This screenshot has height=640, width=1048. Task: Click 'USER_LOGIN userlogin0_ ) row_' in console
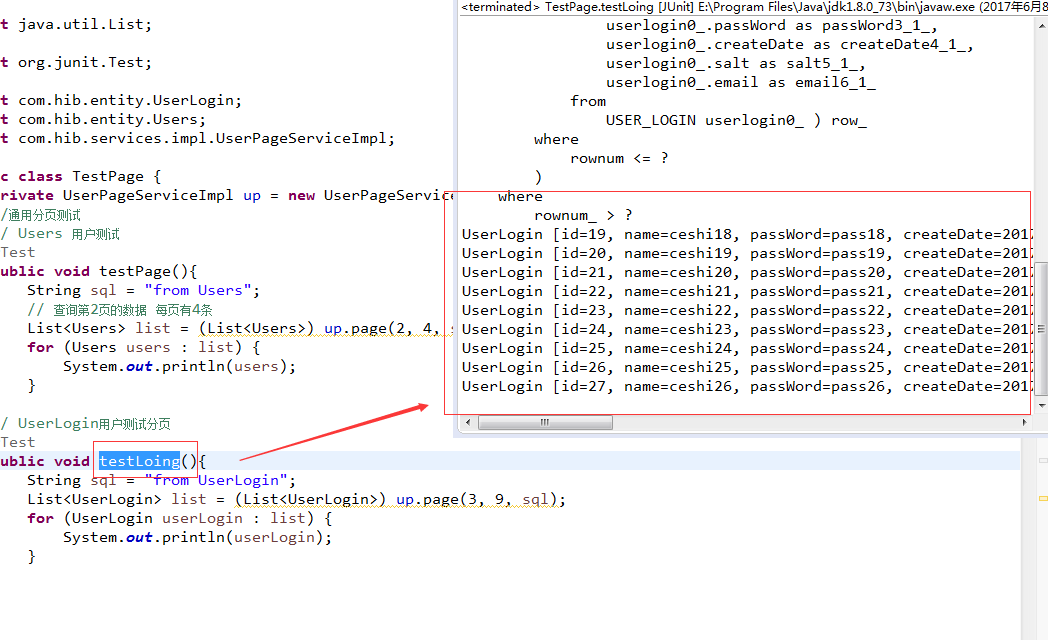(736, 120)
